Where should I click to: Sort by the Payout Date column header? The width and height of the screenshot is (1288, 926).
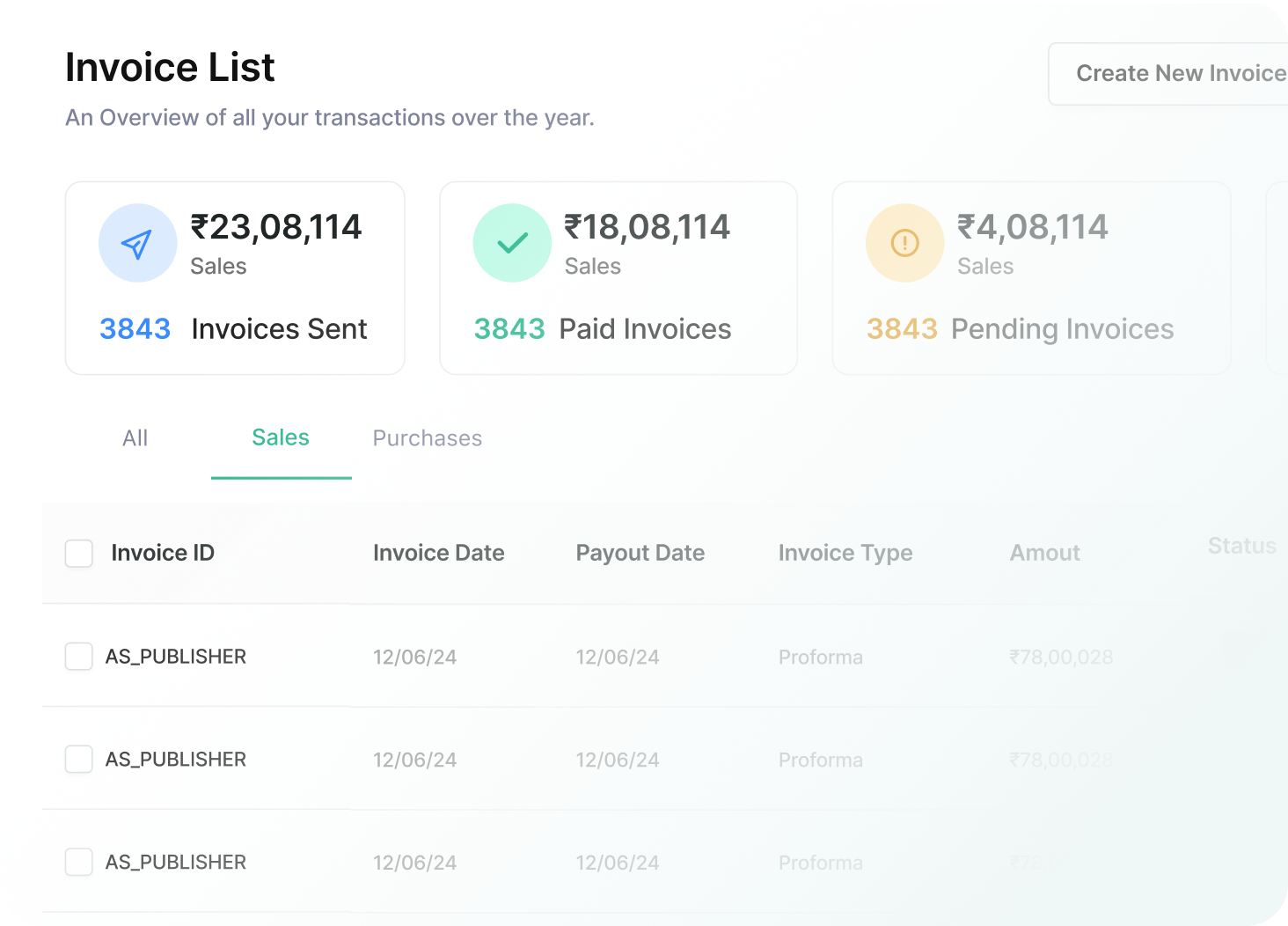pos(640,553)
